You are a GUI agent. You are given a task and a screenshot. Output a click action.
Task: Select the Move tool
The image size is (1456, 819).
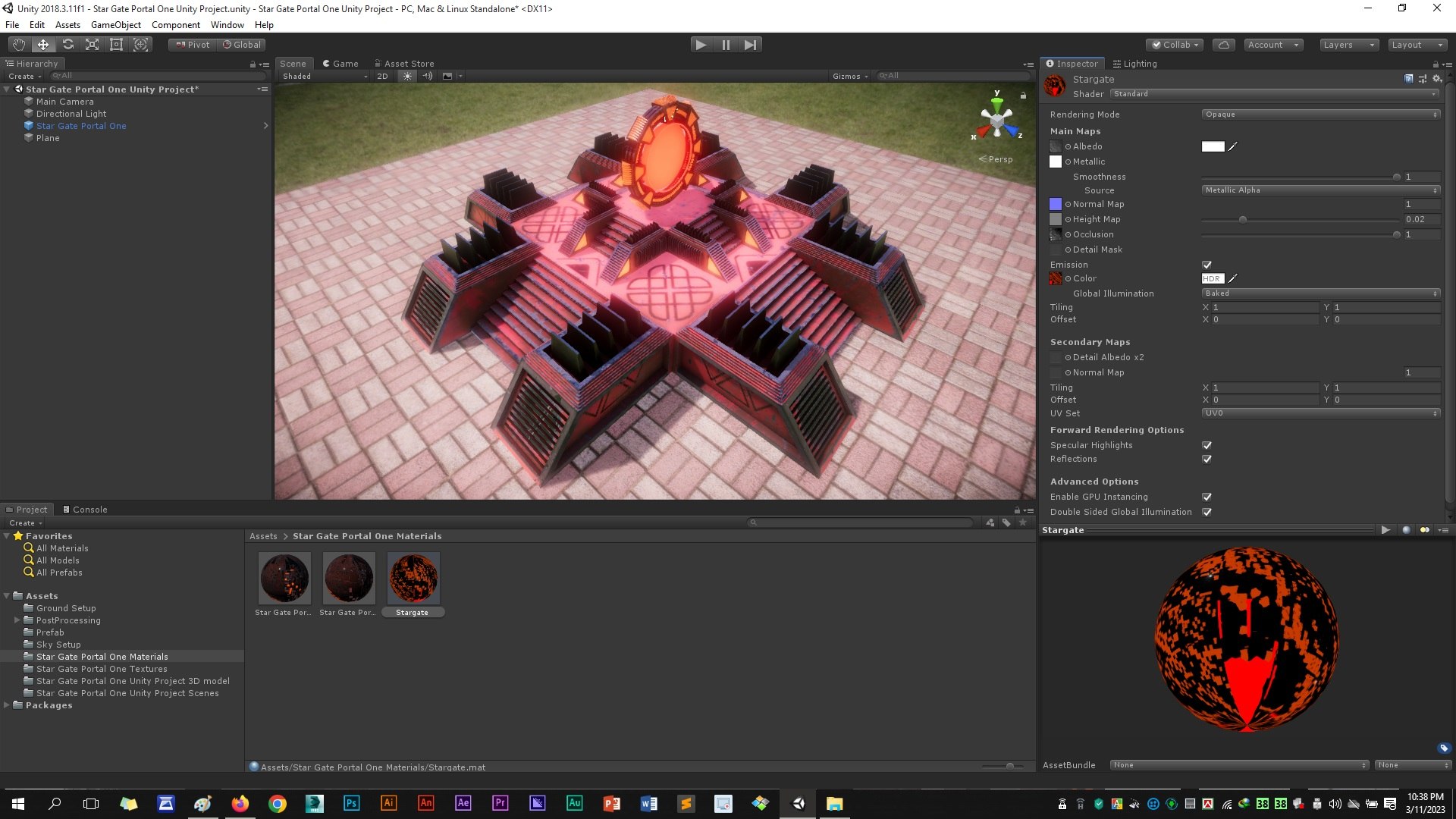coord(43,45)
